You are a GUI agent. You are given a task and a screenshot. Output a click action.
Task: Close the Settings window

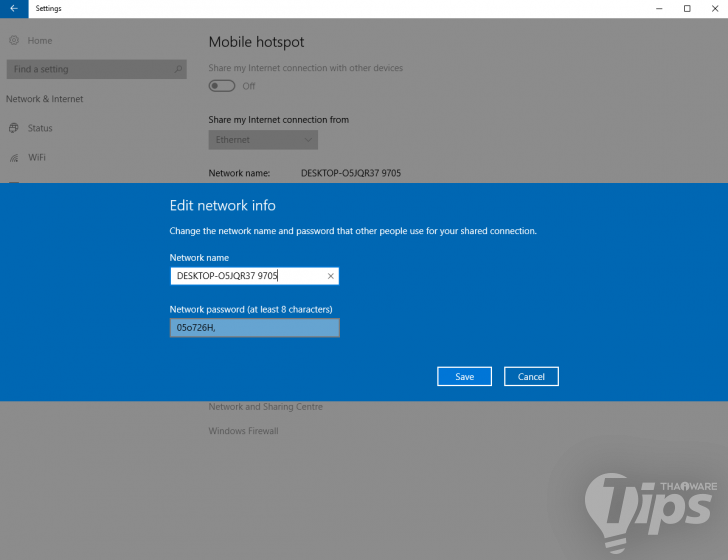715,9
